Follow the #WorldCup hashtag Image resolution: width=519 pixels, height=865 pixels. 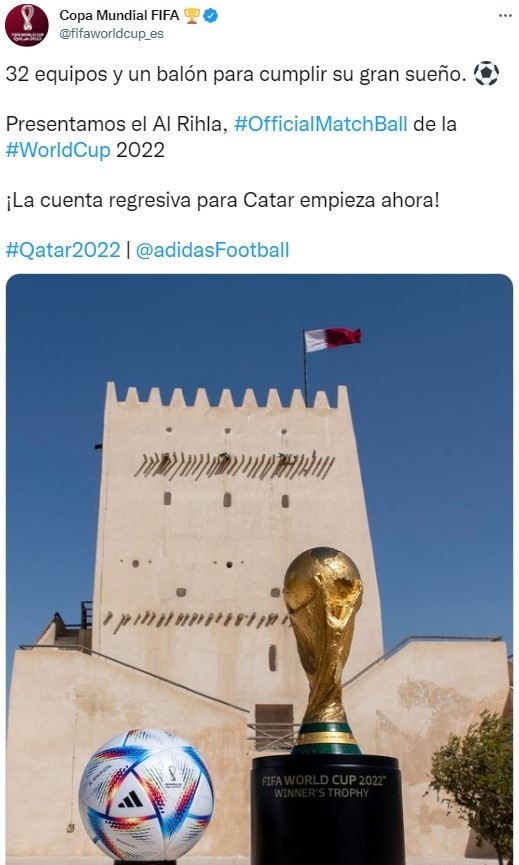tap(58, 149)
